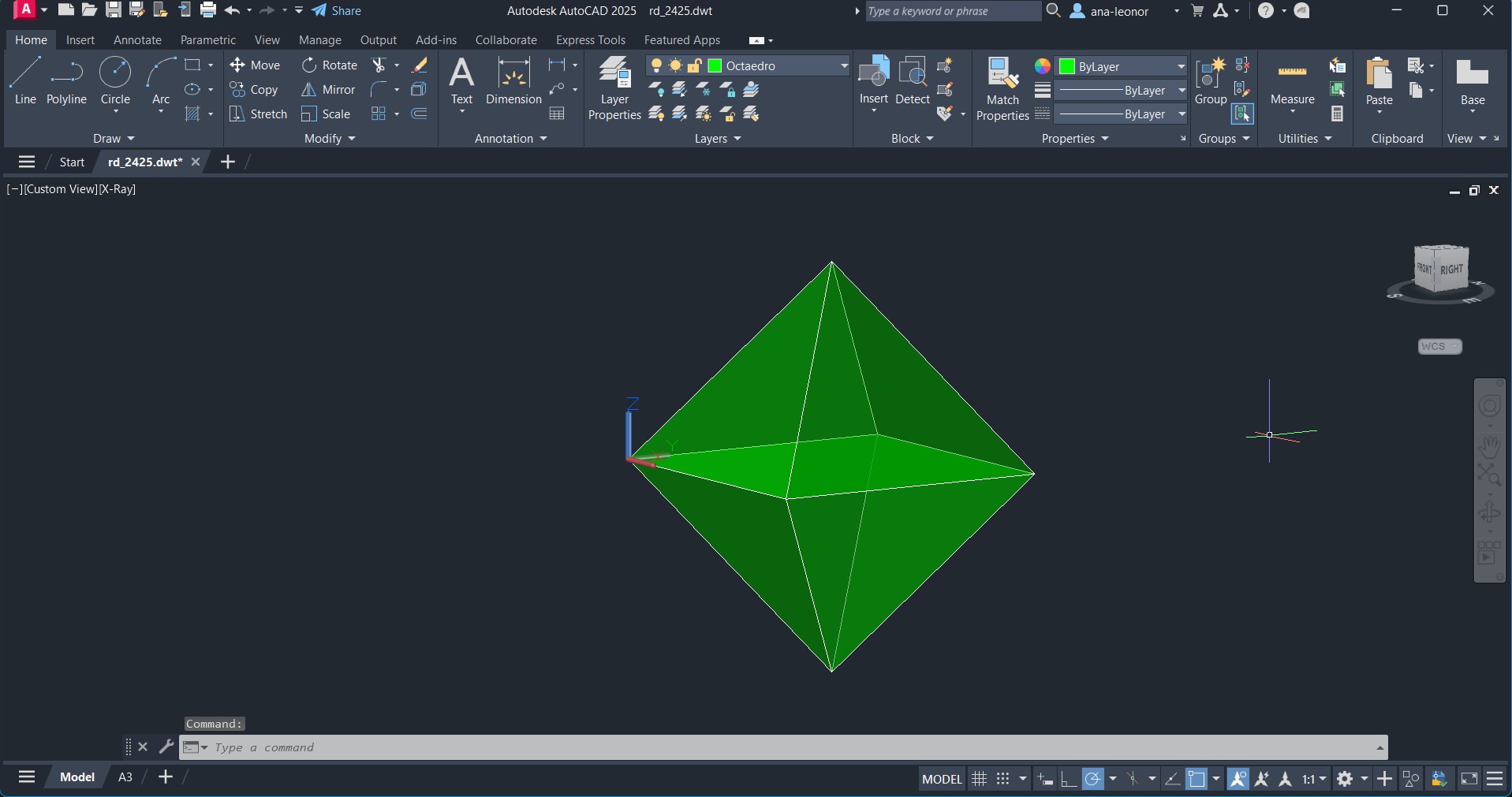The width and height of the screenshot is (1512, 797).
Task: Select the Circle tool
Action: tap(115, 80)
